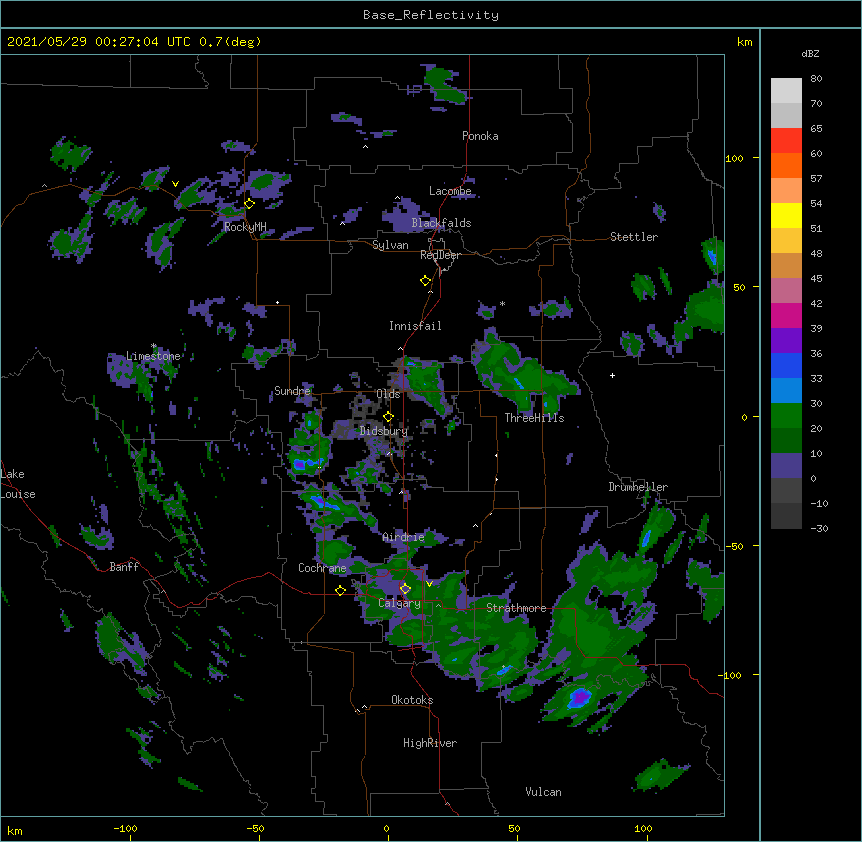Click the Didsbury town label
Image resolution: width=862 pixels, height=842 pixels.
click(x=384, y=431)
